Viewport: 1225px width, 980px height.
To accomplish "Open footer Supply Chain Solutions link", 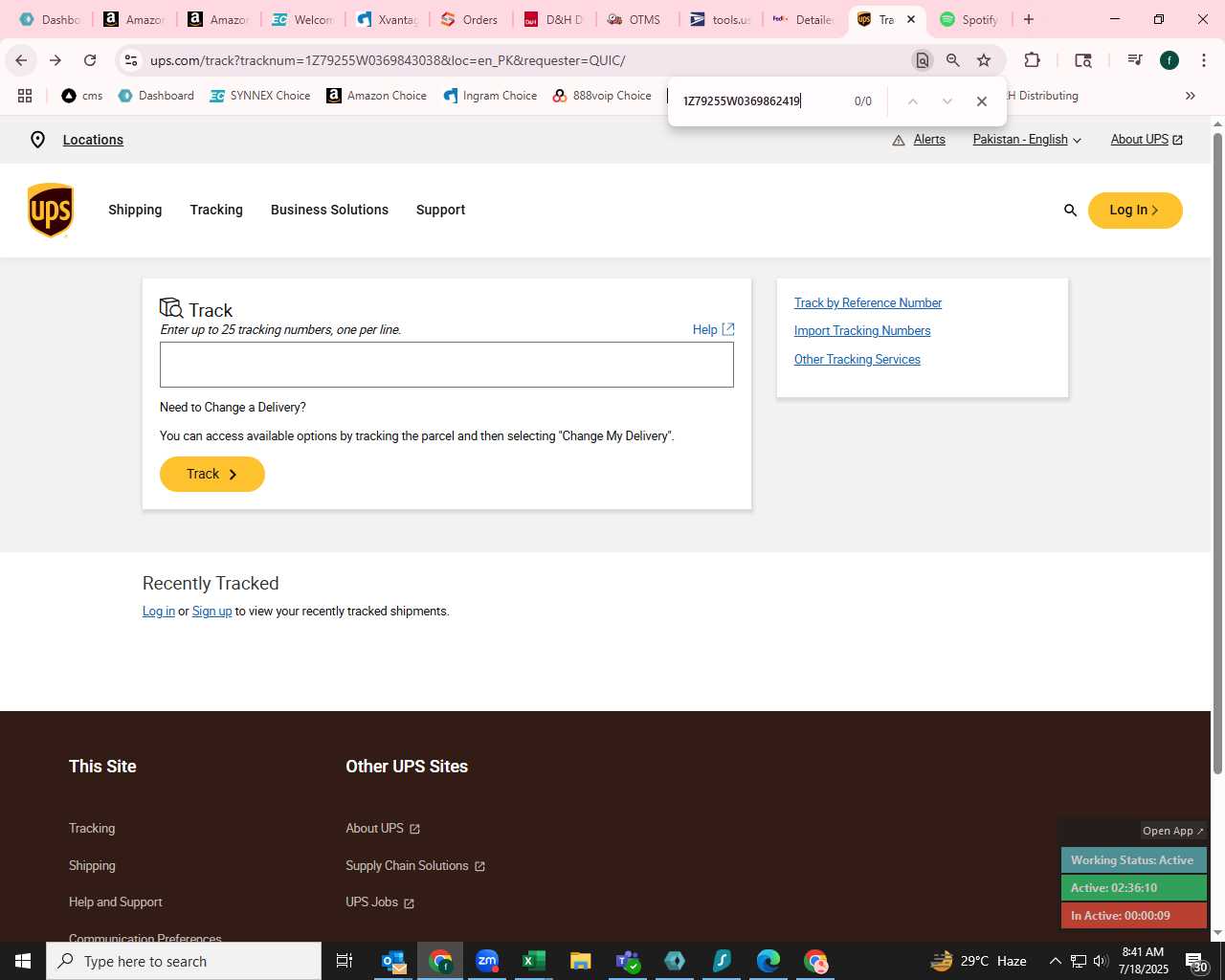I will point(415,865).
